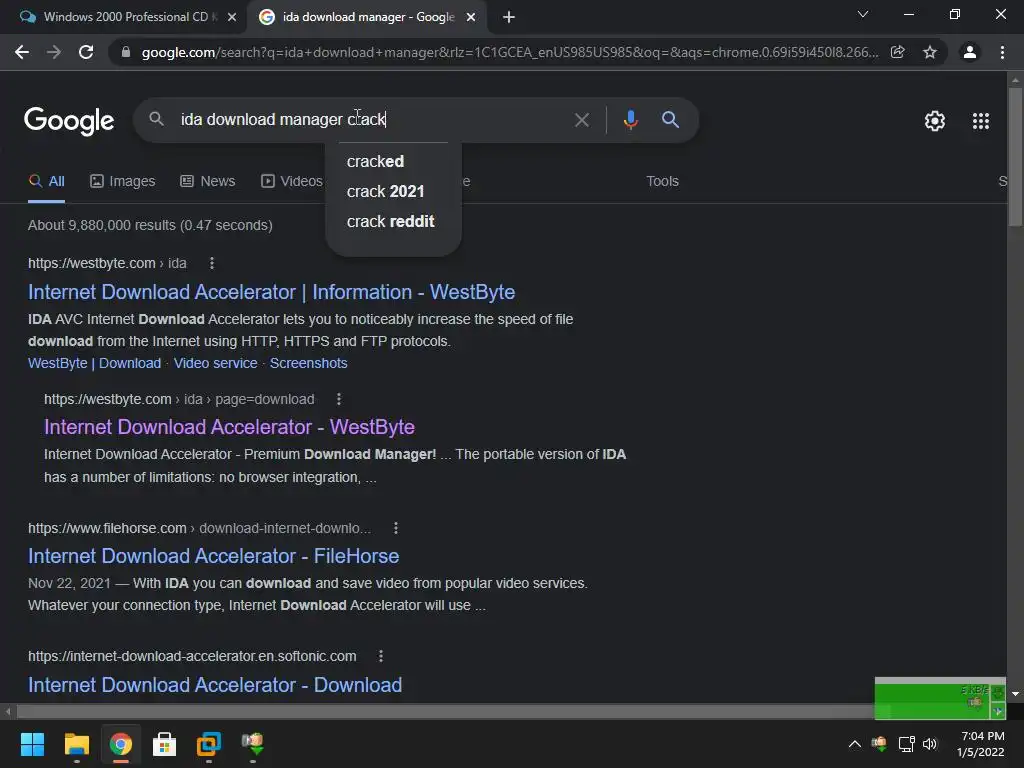This screenshot has width=1024, height=768.
Task: Open the clock showing 7:04 PM
Action: [980, 744]
